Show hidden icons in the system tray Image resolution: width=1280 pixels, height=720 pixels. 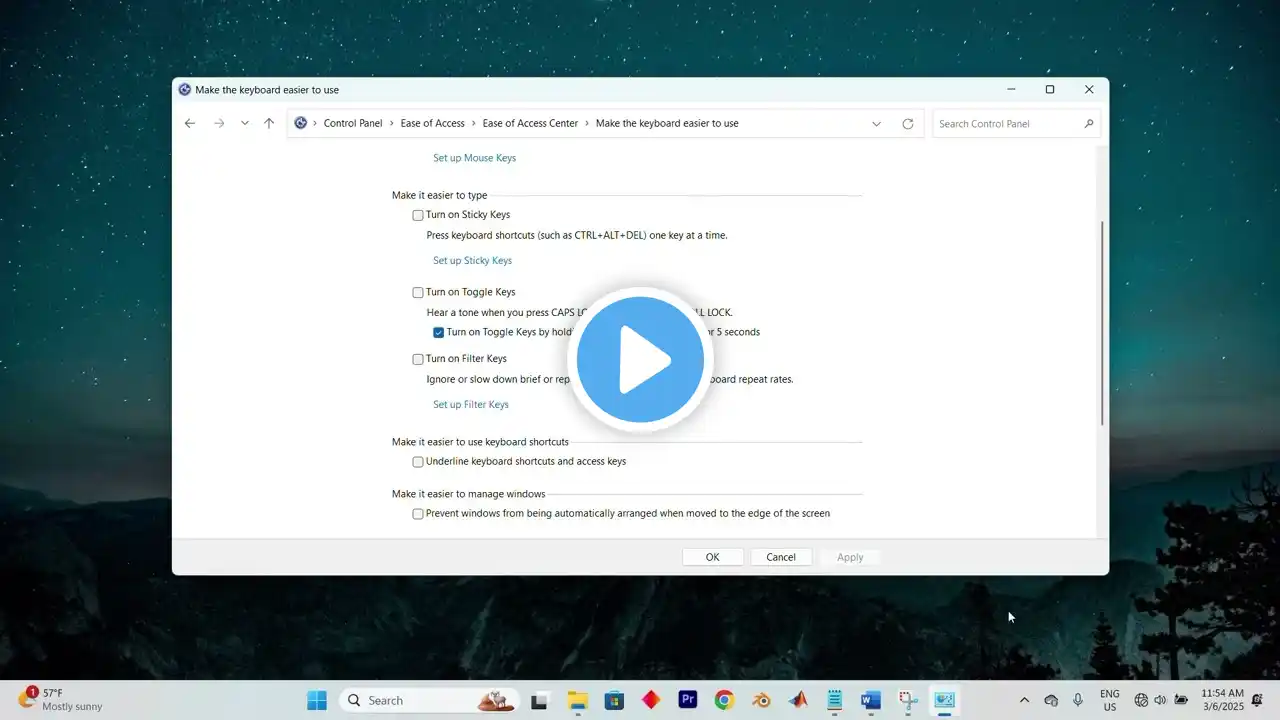coord(1024,700)
